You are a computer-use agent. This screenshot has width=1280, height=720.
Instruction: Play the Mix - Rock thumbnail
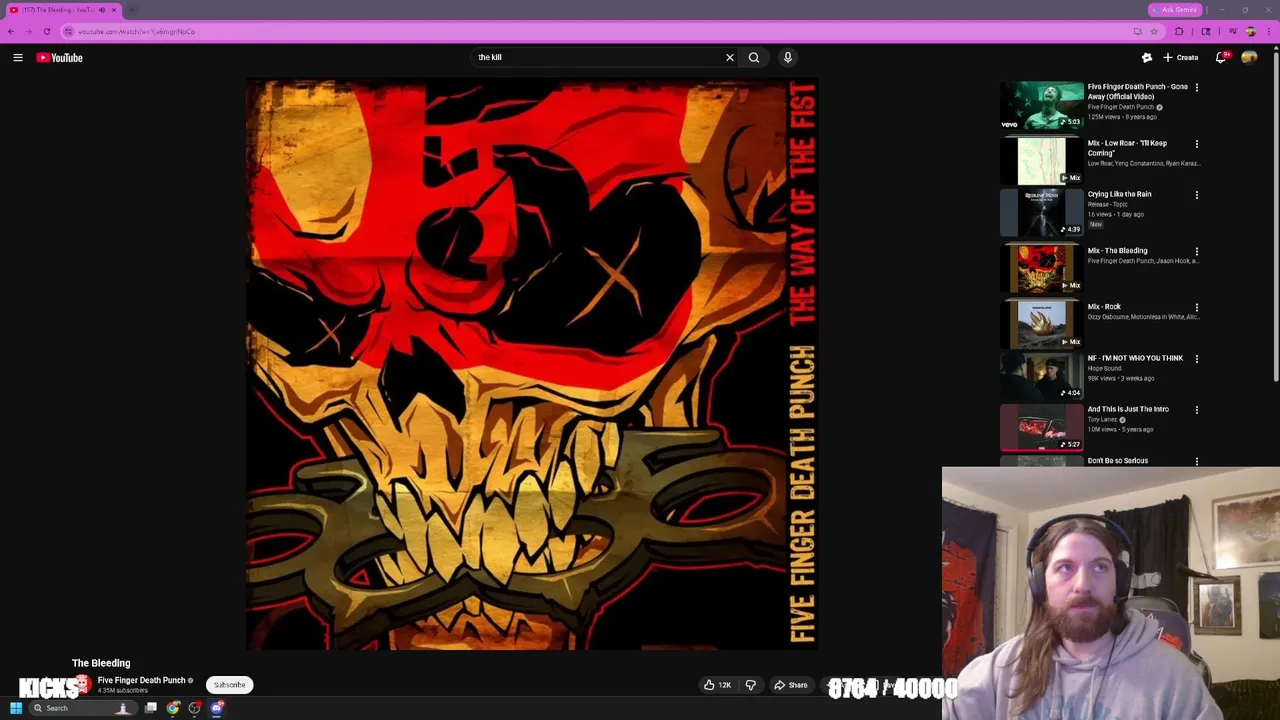click(x=1041, y=324)
